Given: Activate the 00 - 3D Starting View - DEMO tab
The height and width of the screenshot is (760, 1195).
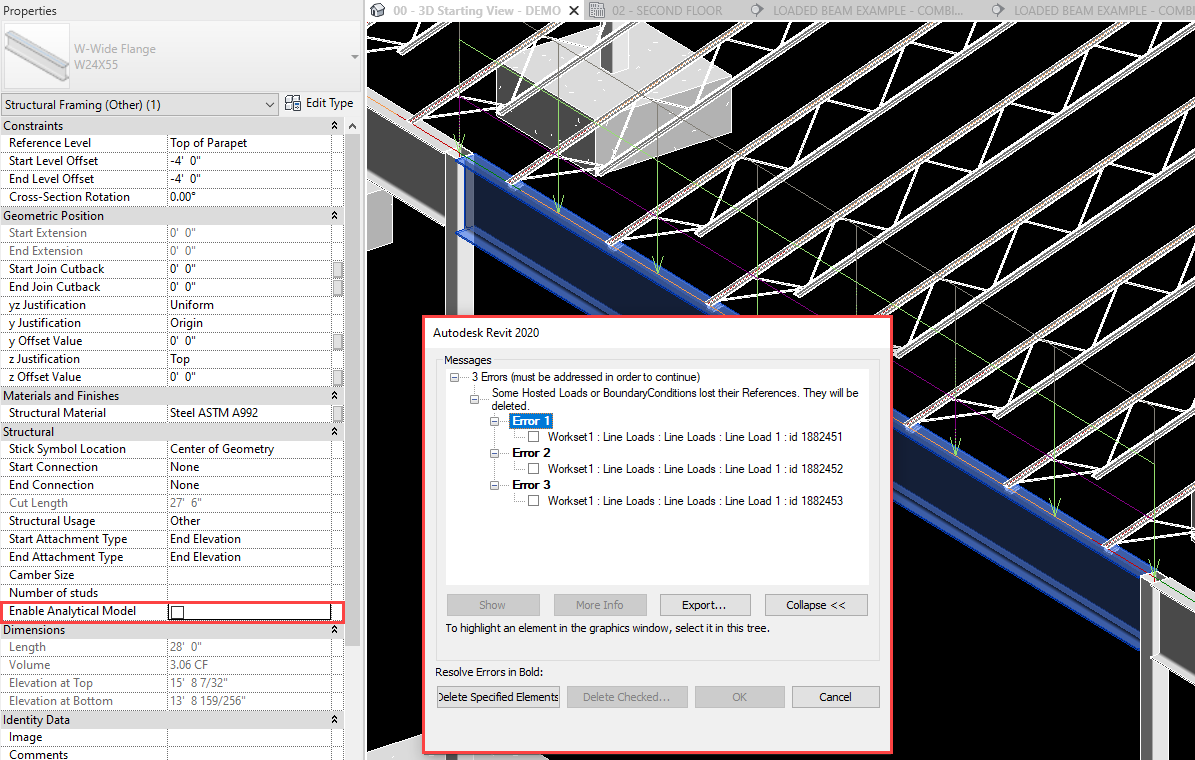Looking at the screenshot, I should 476,11.
